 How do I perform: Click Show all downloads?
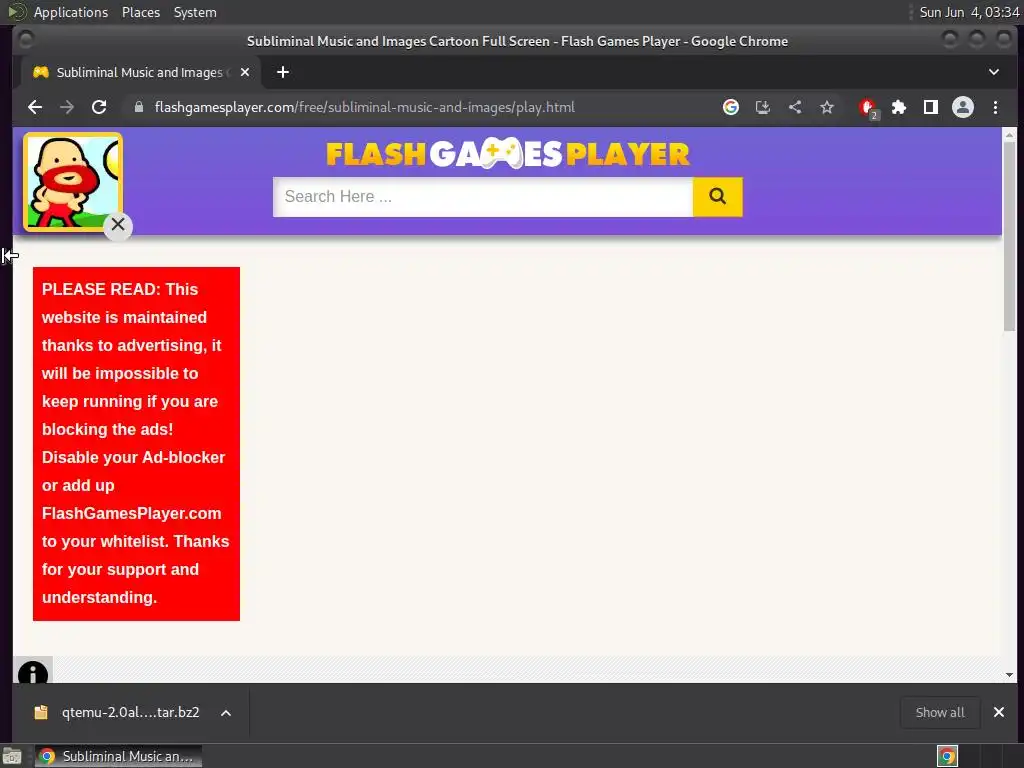[x=940, y=712]
